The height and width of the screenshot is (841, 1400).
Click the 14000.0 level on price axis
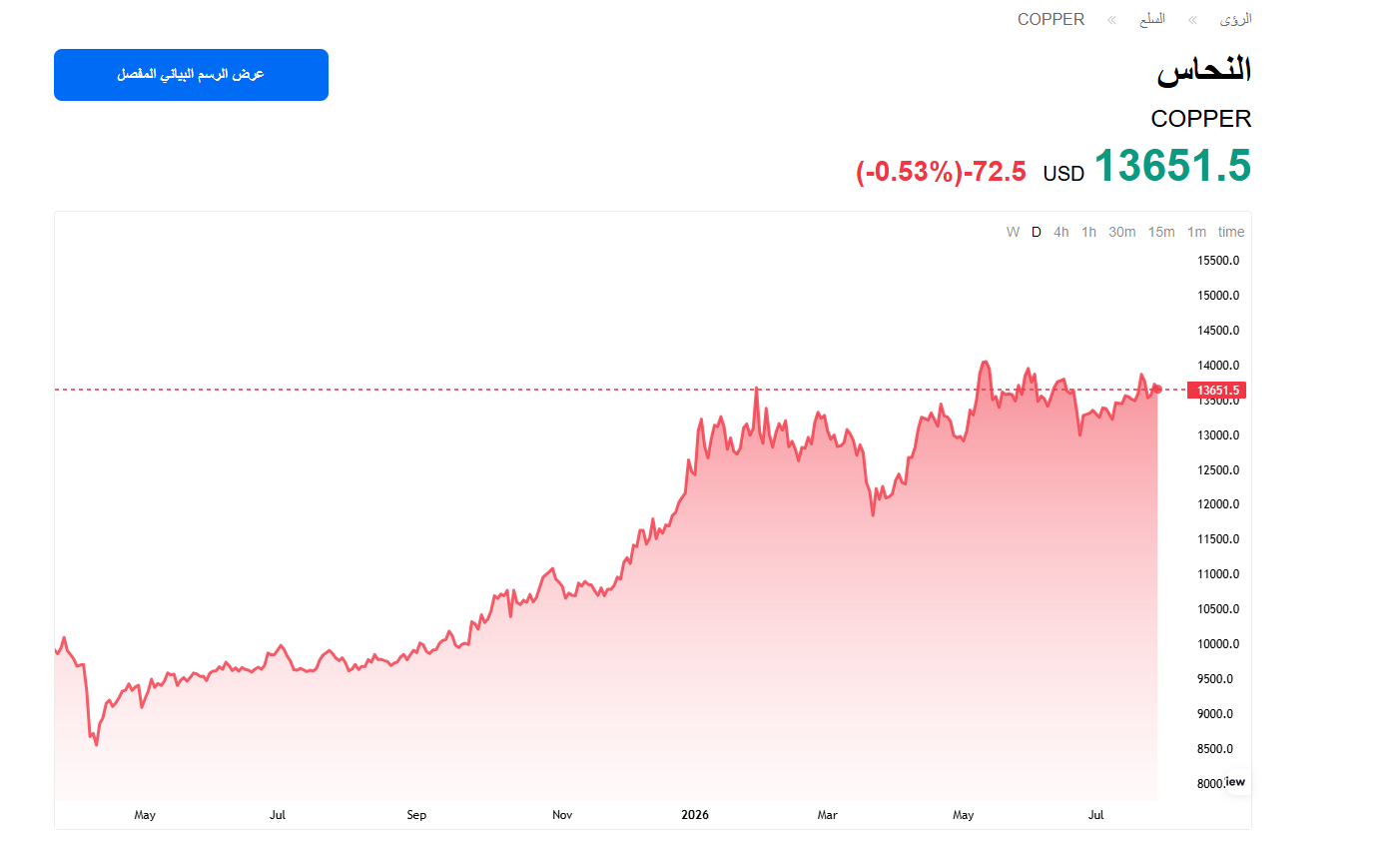(x=1218, y=366)
